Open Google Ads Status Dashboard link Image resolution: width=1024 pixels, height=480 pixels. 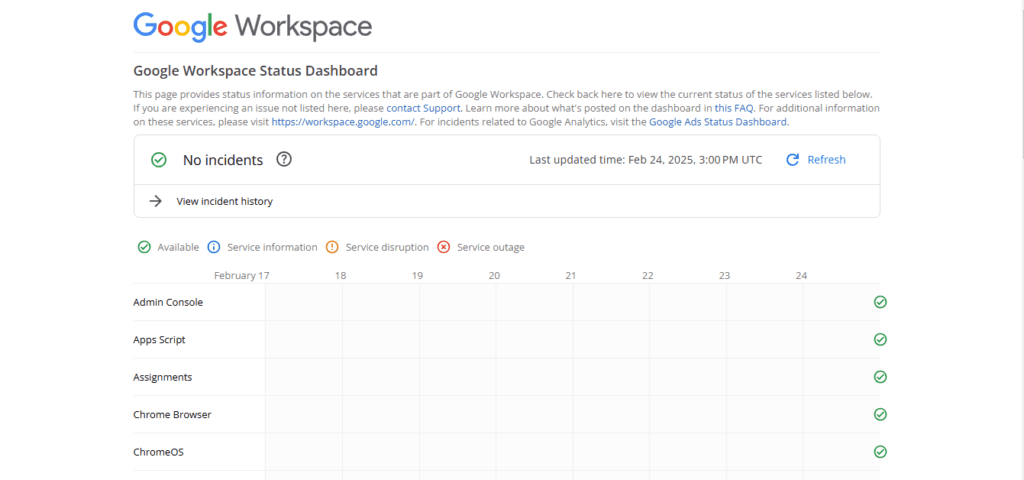click(x=718, y=122)
